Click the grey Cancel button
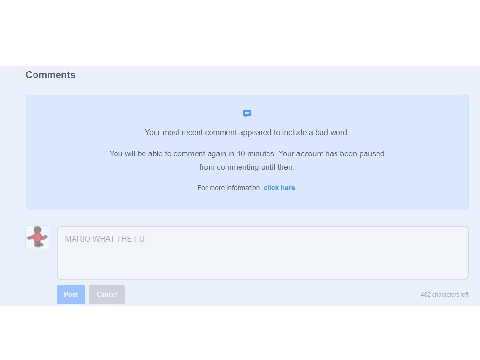 (107, 294)
